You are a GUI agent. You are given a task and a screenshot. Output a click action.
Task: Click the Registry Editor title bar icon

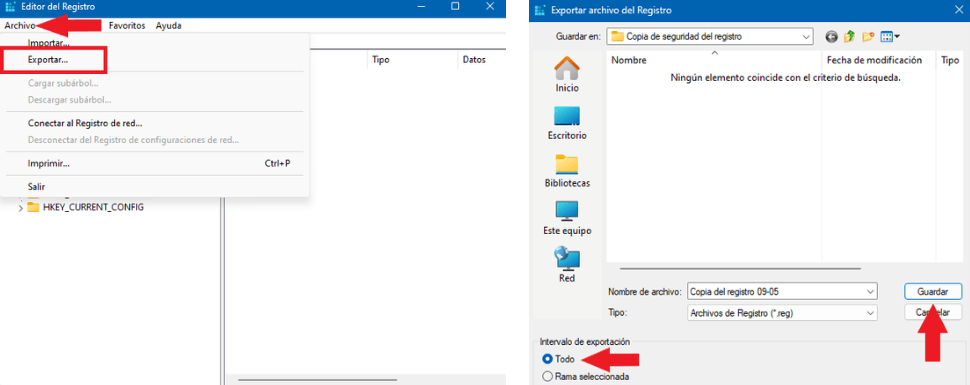pyautogui.click(x=11, y=7)
